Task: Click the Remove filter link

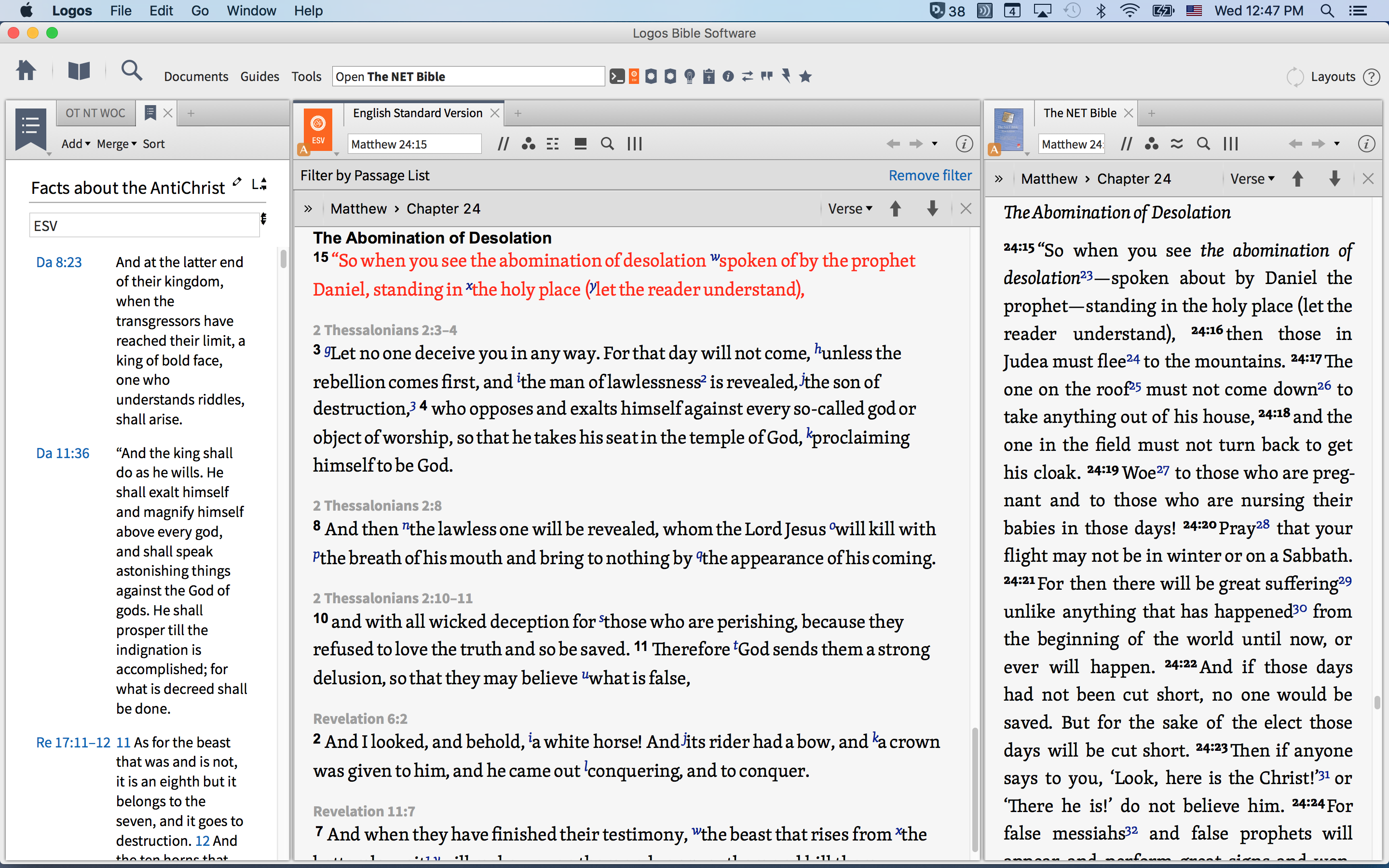Action: point(929,176)
